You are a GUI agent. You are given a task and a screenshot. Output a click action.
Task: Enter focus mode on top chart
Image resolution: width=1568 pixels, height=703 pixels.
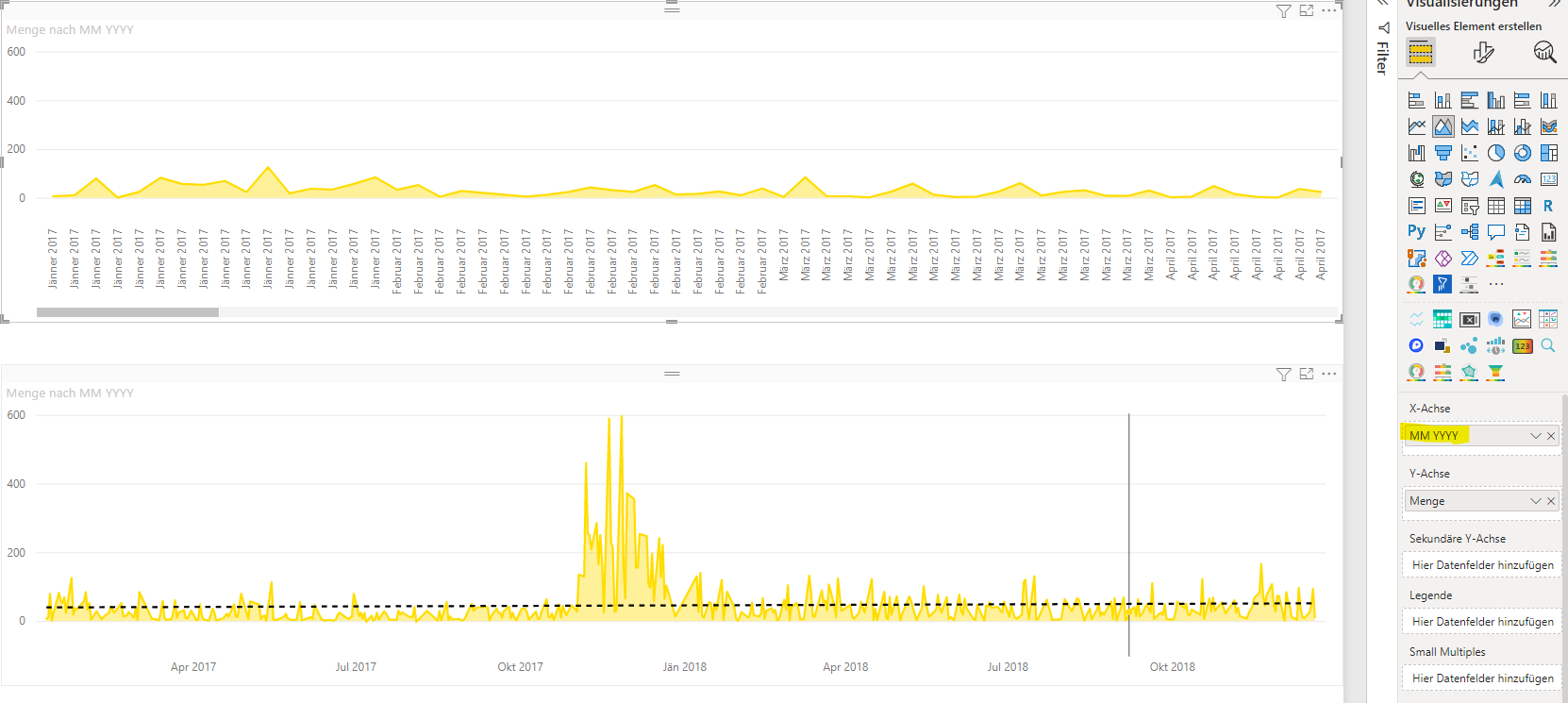tap(1307, 11)
